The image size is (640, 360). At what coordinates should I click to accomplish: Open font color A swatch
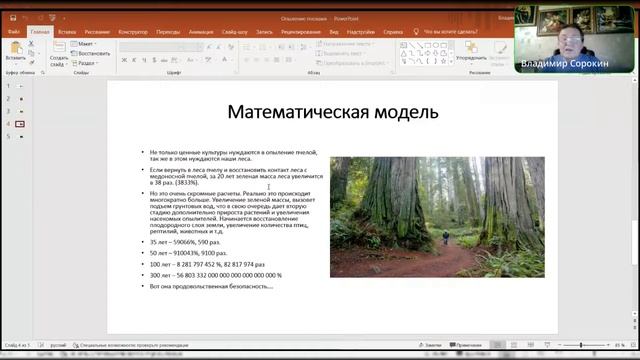click(x=224, y=60)
